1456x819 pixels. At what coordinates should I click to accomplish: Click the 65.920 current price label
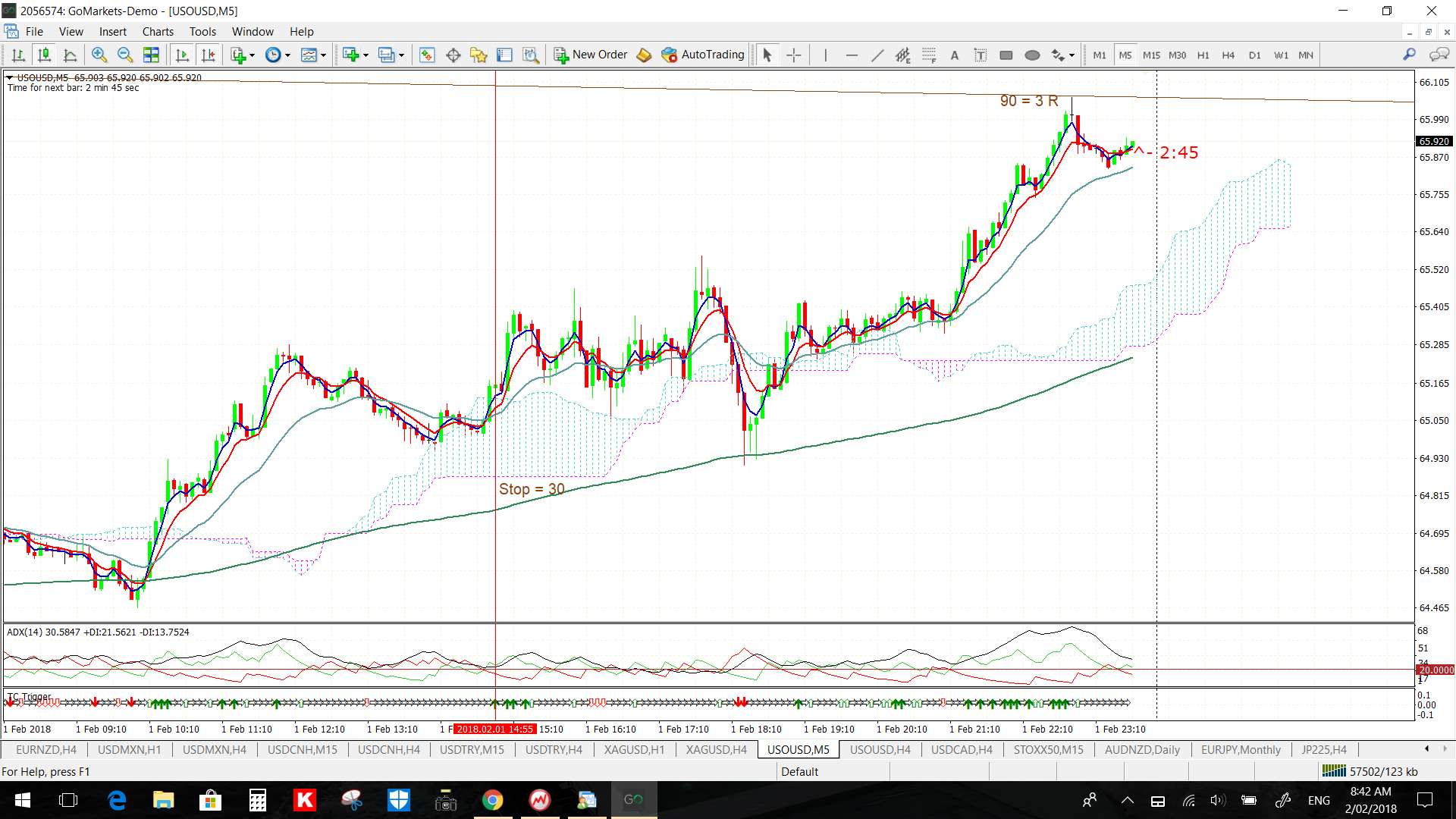click(1434, 141)
